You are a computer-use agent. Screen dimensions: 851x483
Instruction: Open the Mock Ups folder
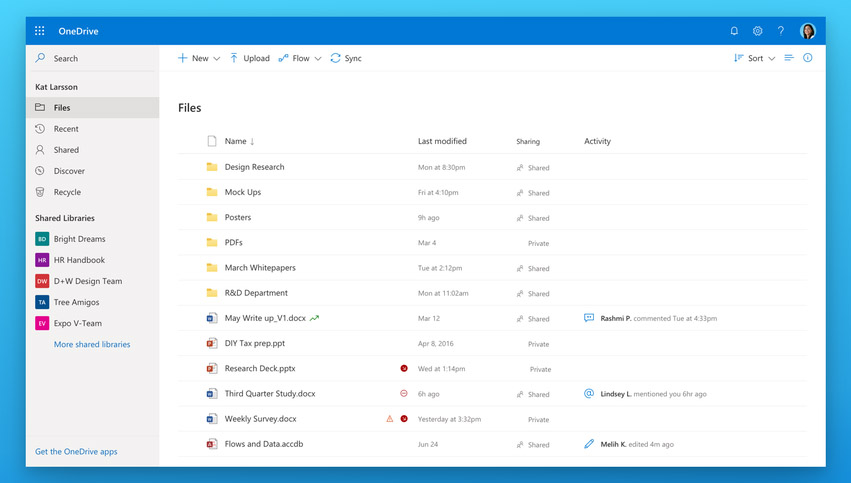[243, 192]
